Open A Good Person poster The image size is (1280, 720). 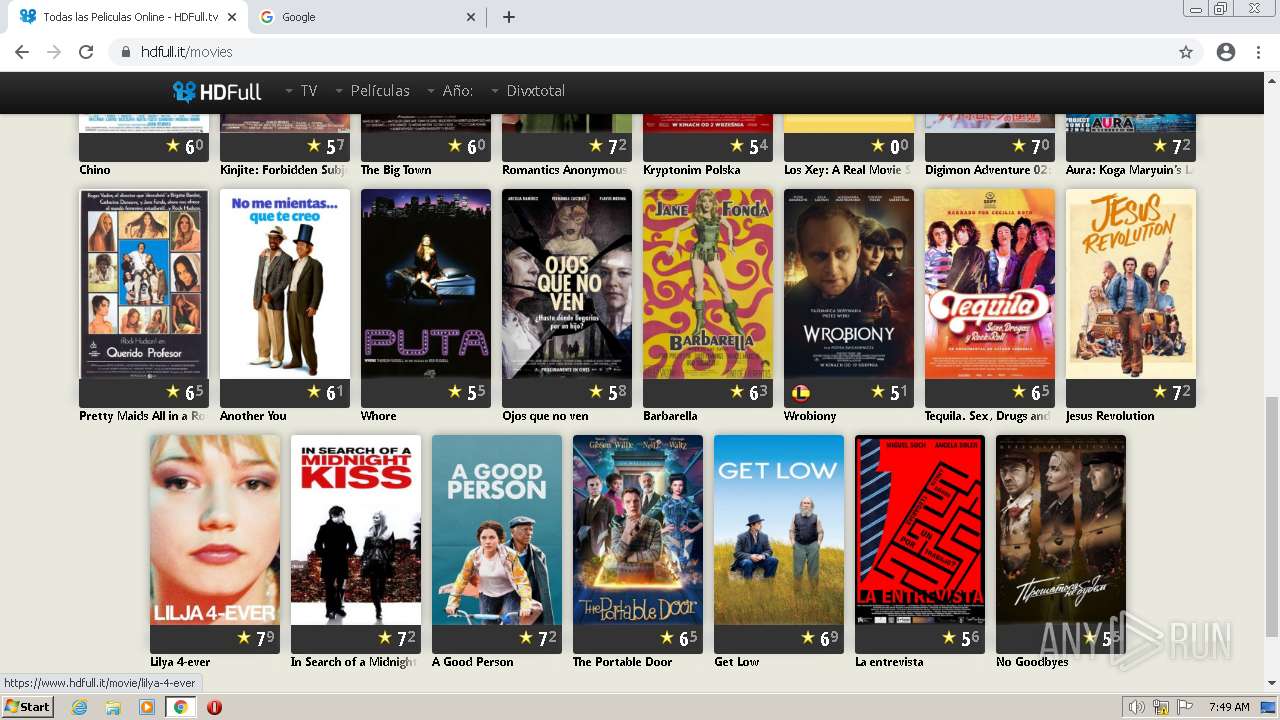[497, 530]
